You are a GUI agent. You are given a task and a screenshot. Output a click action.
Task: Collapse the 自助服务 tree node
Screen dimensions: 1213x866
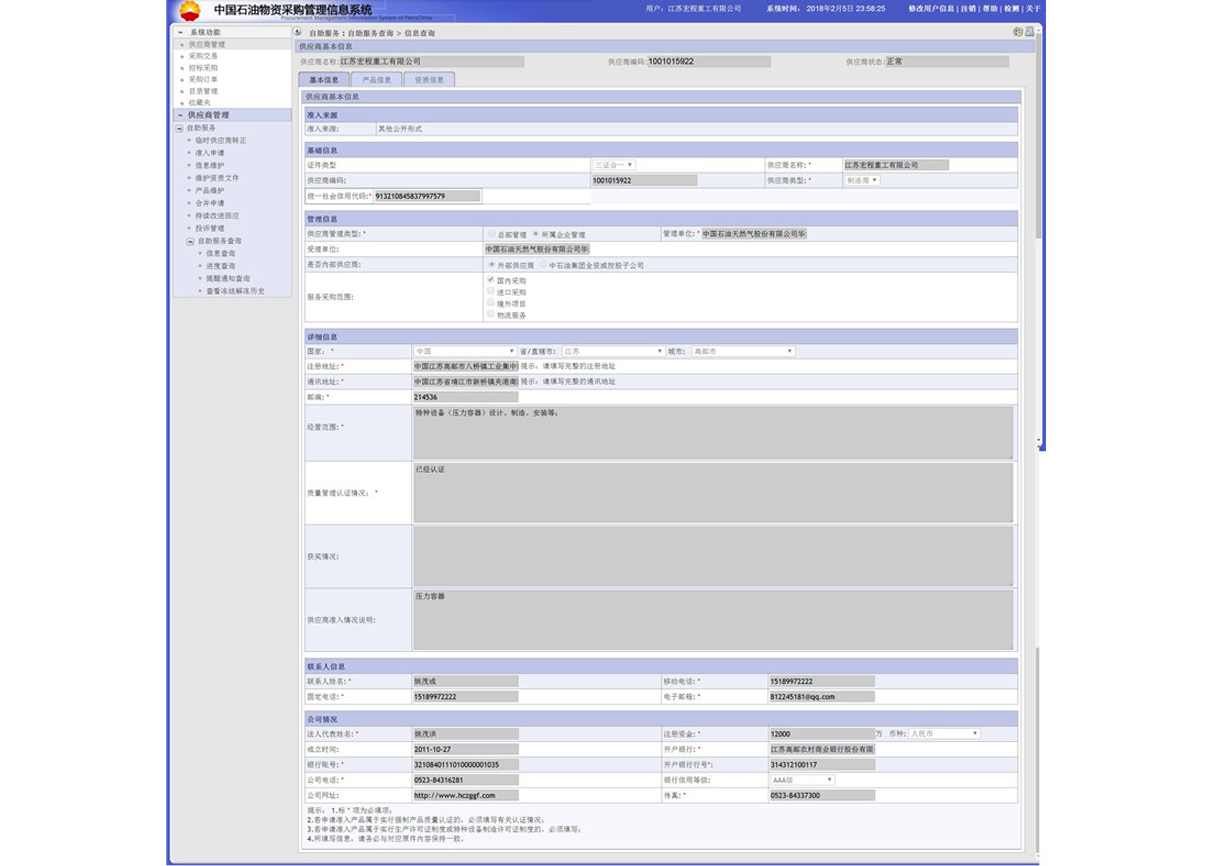[x=179, y=128]
